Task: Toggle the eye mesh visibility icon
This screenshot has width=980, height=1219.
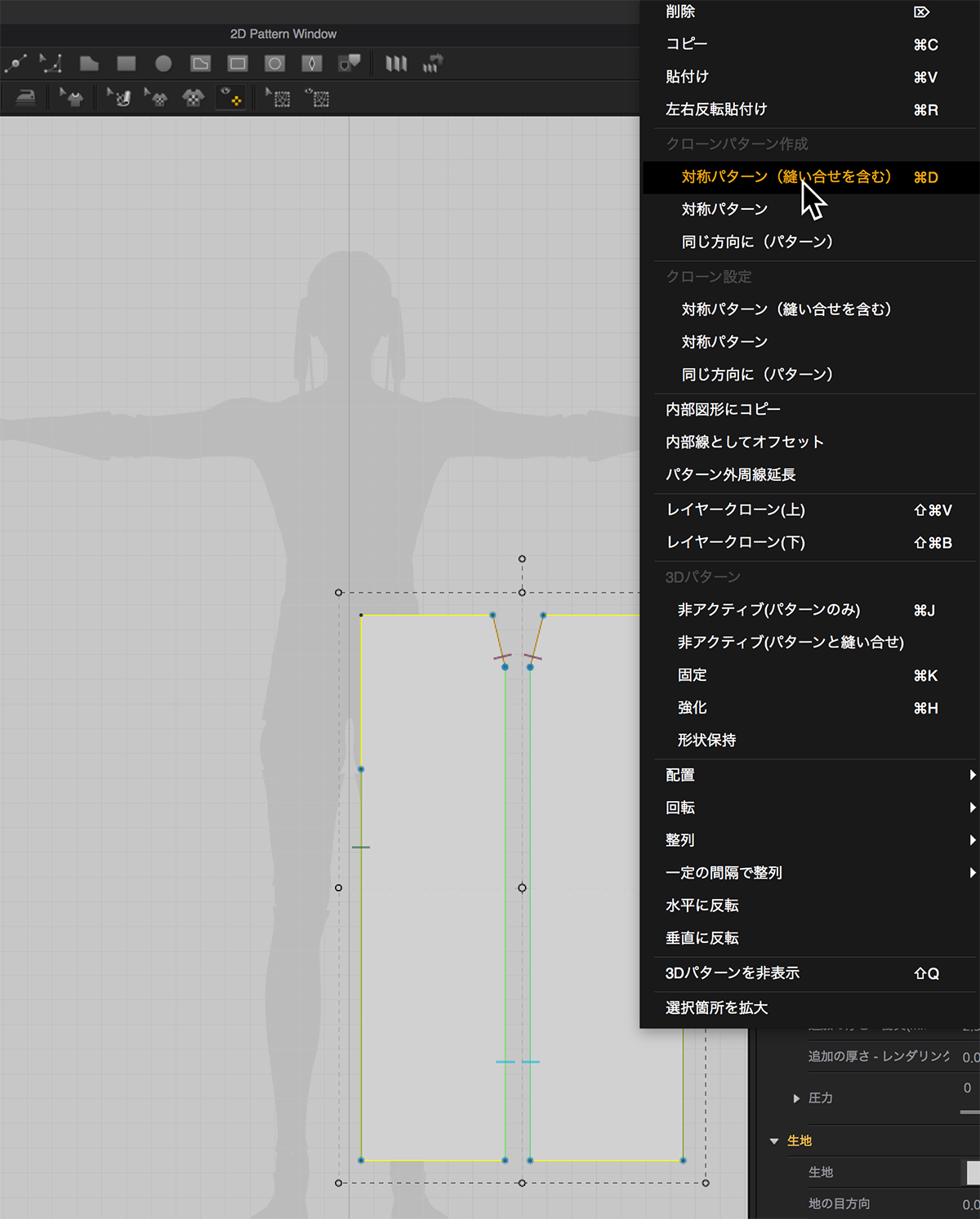Action: 318,99
